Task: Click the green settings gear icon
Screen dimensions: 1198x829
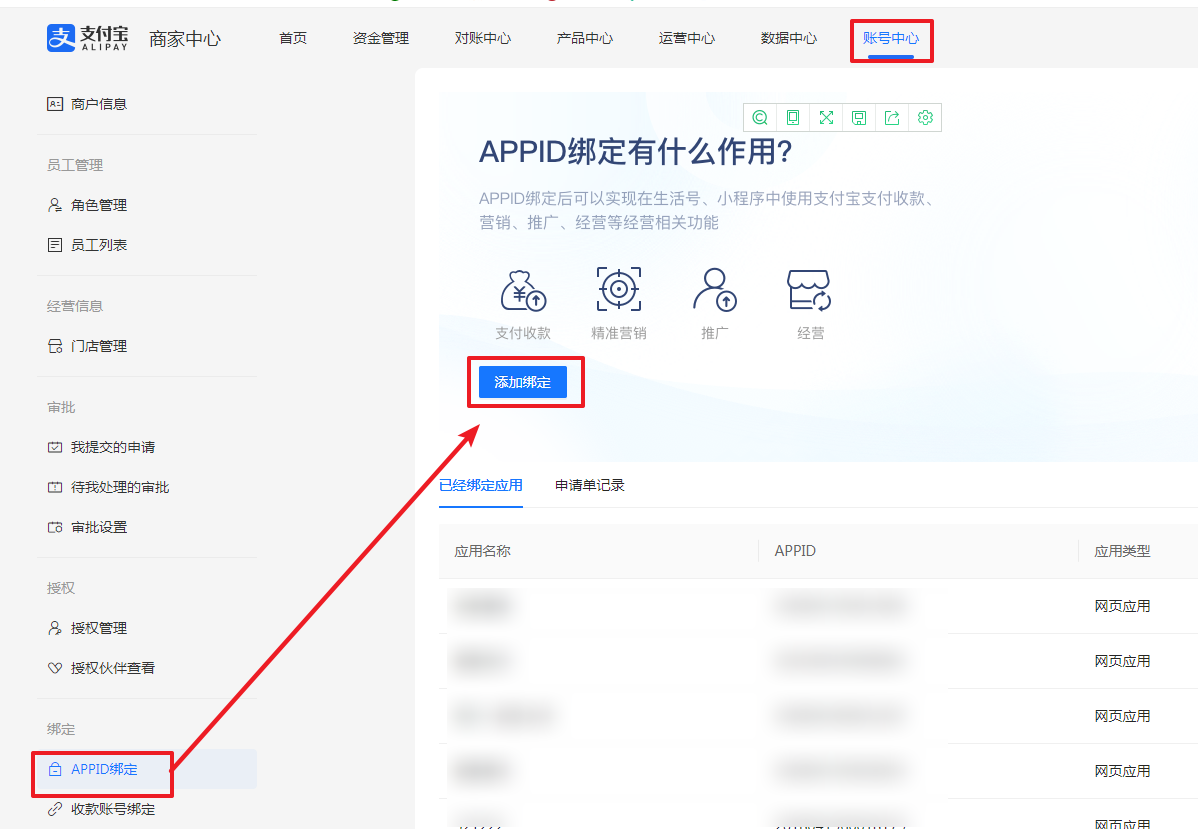Action: (925, 118)
